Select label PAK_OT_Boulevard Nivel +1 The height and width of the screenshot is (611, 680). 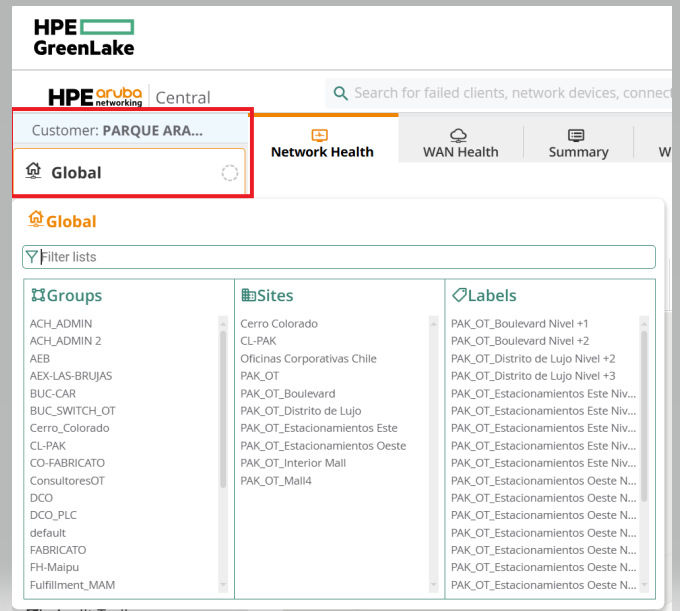tap(520, 323)
